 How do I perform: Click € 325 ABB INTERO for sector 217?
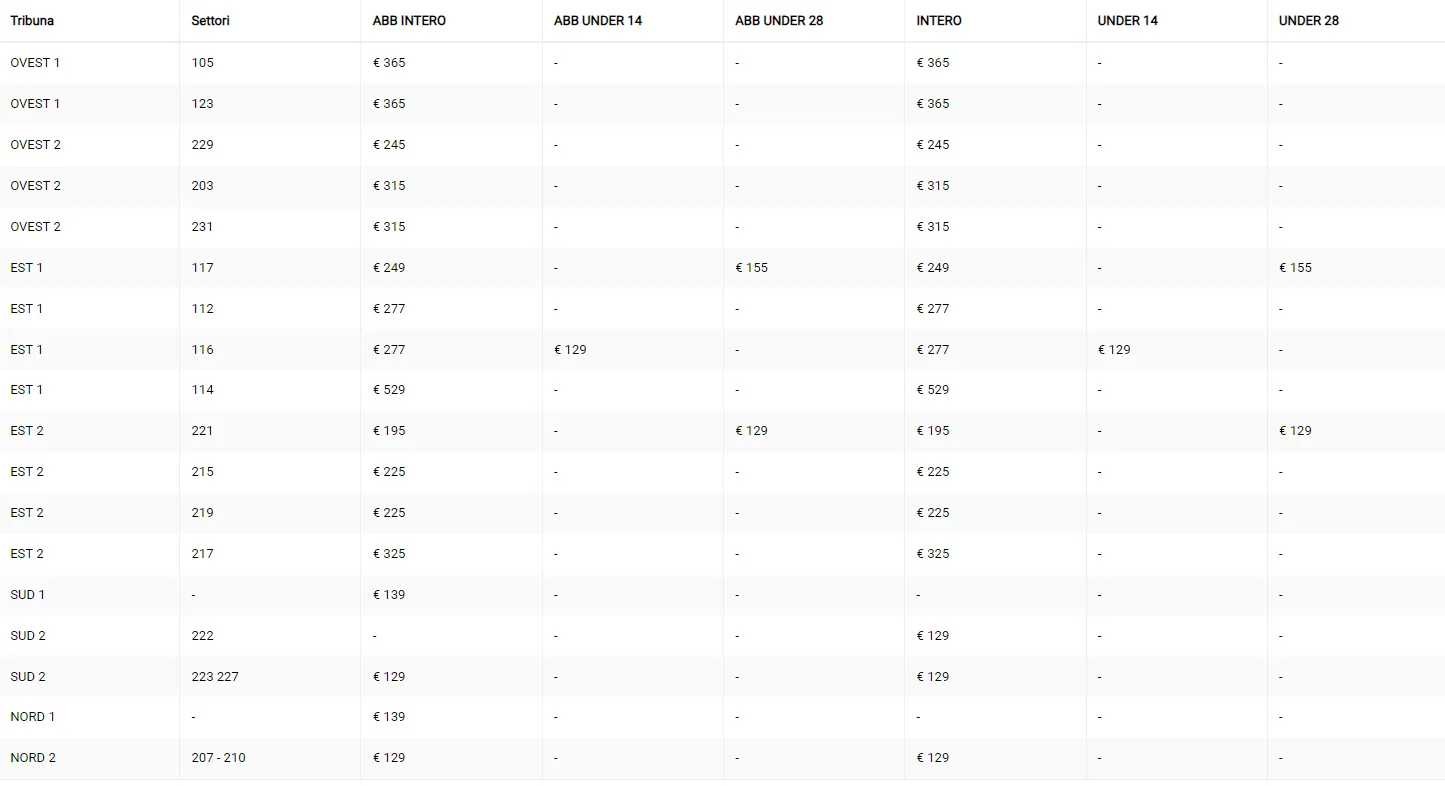[389, 553]
